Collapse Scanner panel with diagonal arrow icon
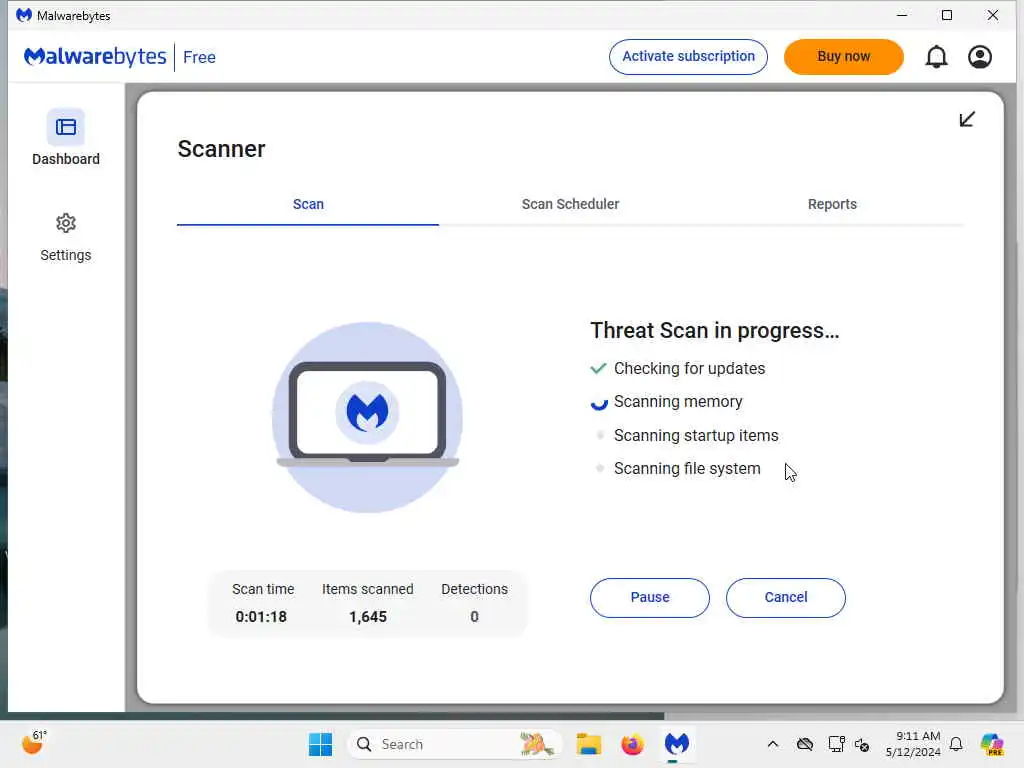This screenshot has height=768, width=1024. coord(967,119)
